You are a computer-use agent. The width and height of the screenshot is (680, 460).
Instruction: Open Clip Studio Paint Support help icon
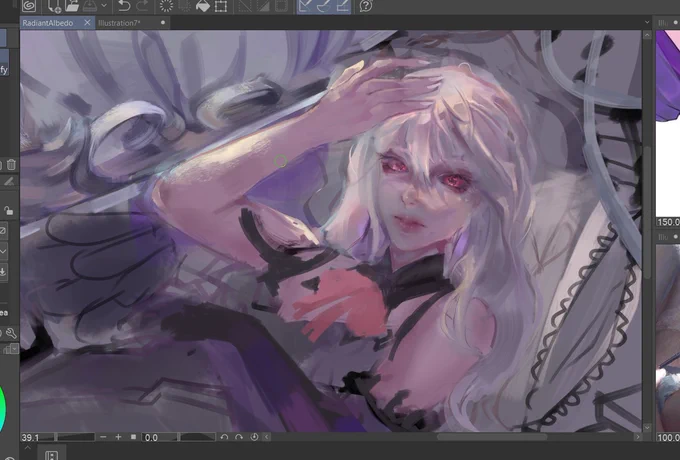pos(366,6)
